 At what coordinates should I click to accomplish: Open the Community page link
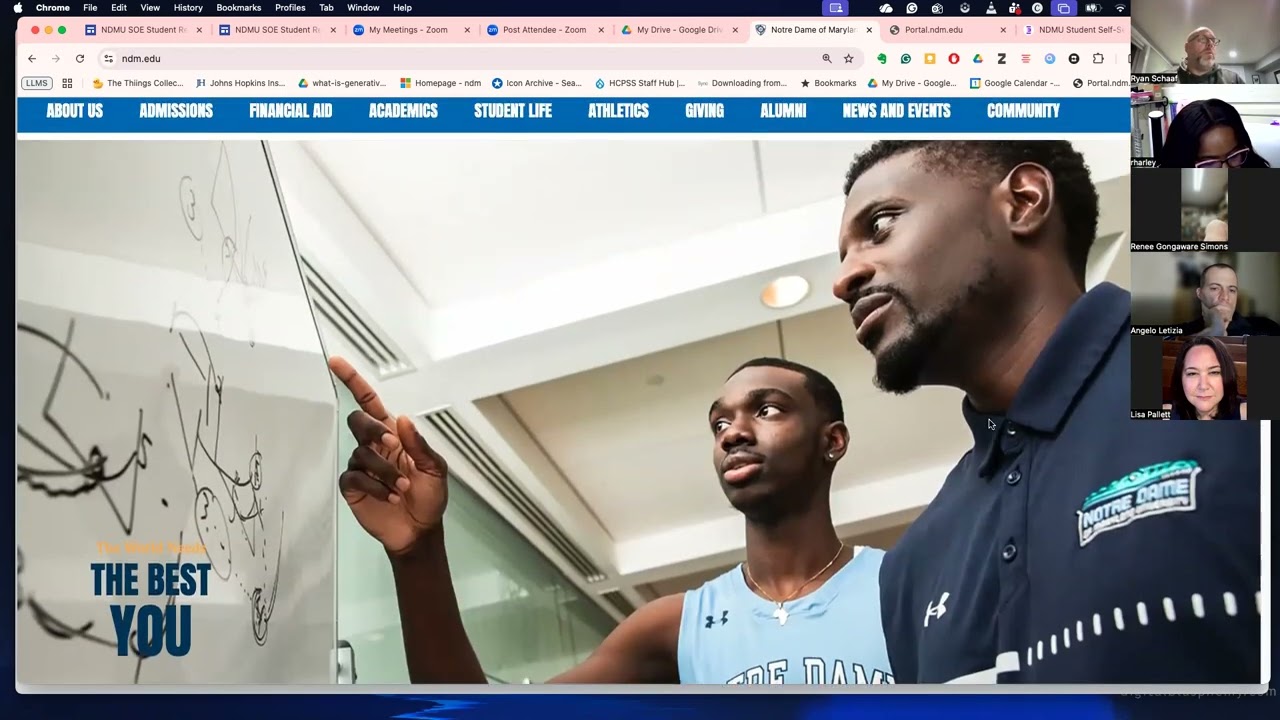tap(1023, 111)
